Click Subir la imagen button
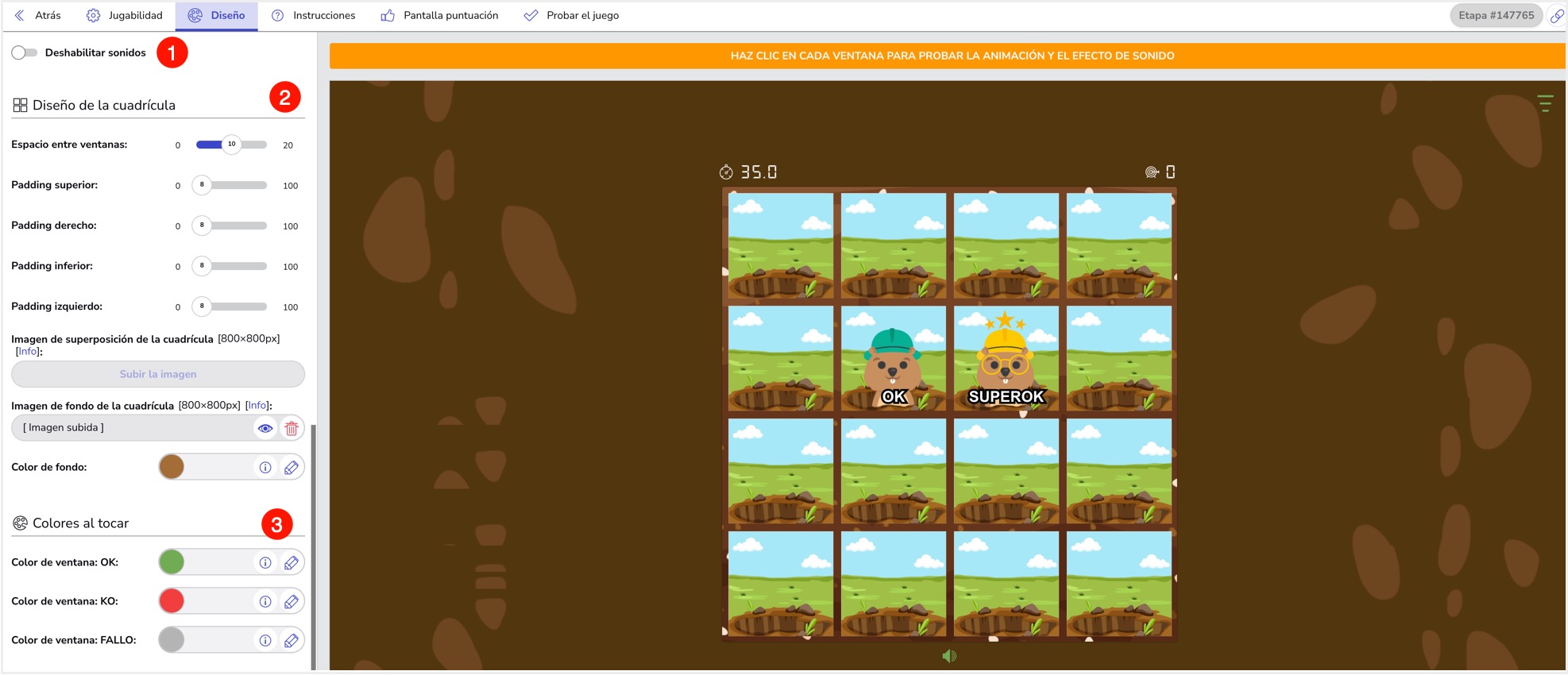This screenshot has width=1568, height=675. click(x=158, y=374)
